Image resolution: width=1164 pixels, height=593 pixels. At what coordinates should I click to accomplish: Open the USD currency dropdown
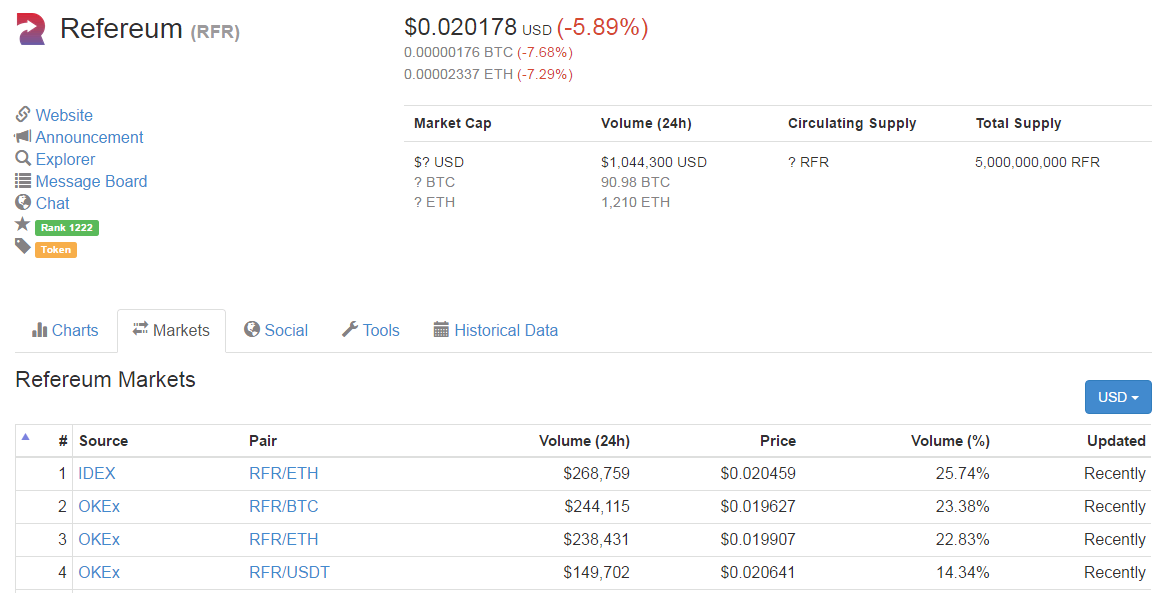[1117, 397]
